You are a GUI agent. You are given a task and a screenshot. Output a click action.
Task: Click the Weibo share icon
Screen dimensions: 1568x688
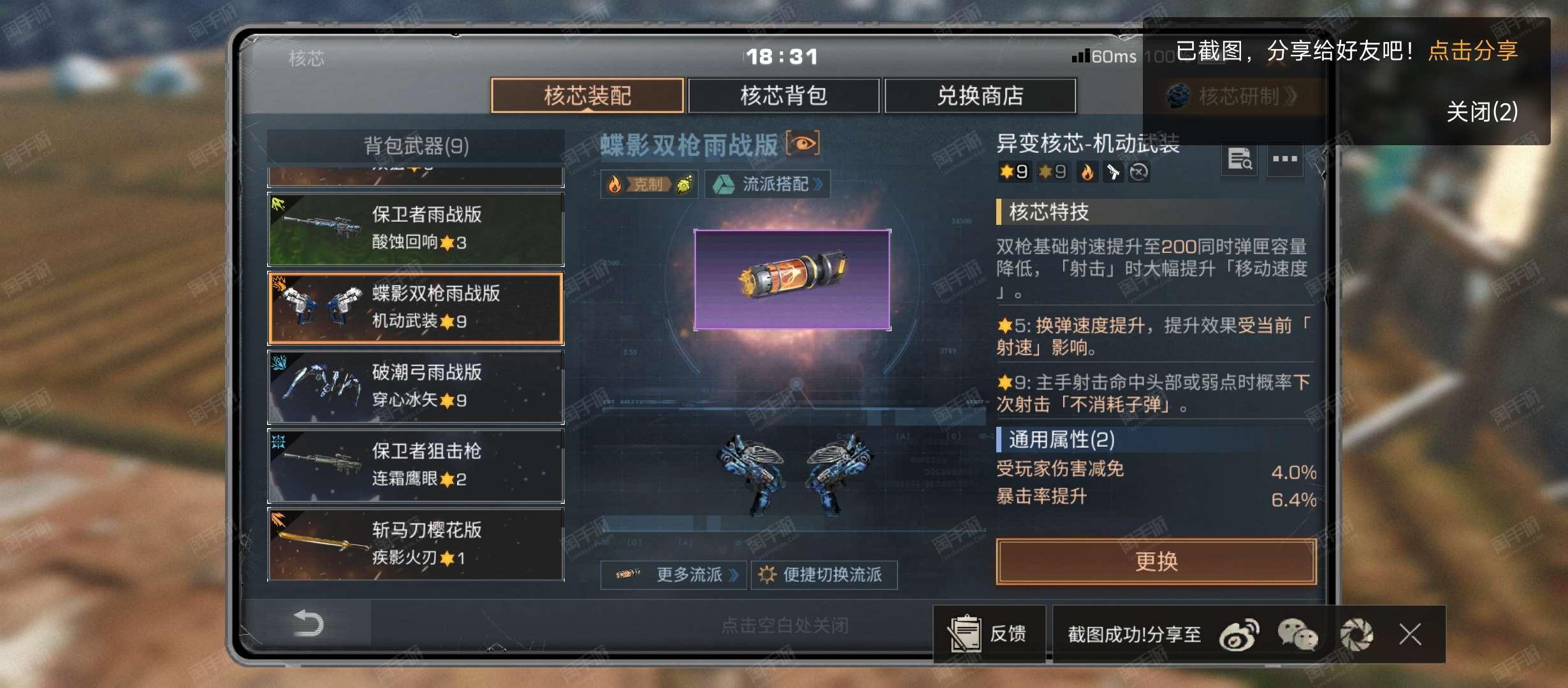pyautogui.click(x=1239, y=634)
